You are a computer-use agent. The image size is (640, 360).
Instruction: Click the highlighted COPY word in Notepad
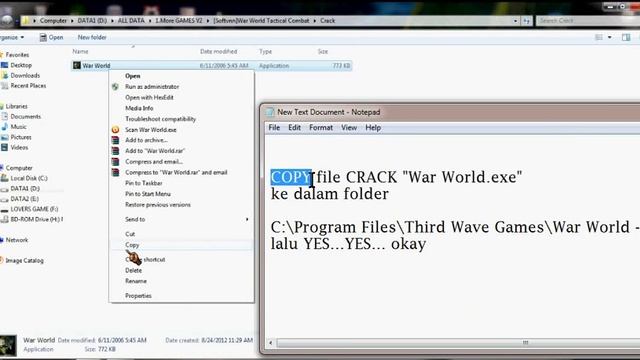click(291, 178)
